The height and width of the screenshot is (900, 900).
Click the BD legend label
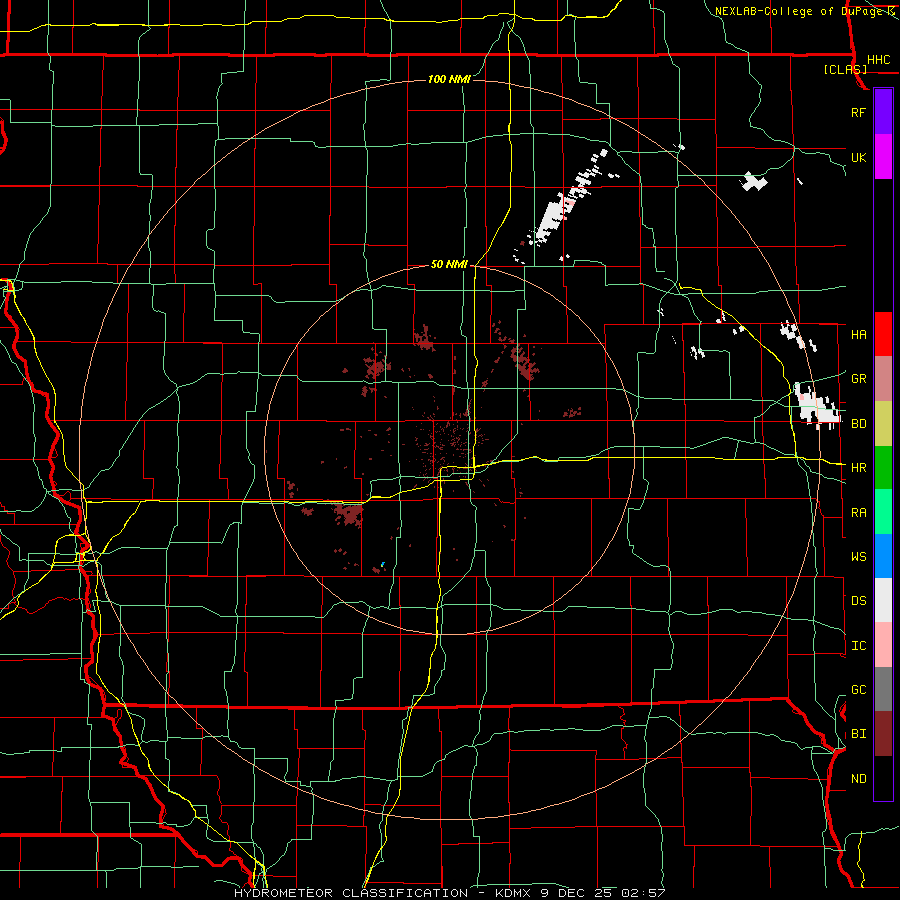pos(858,424)
